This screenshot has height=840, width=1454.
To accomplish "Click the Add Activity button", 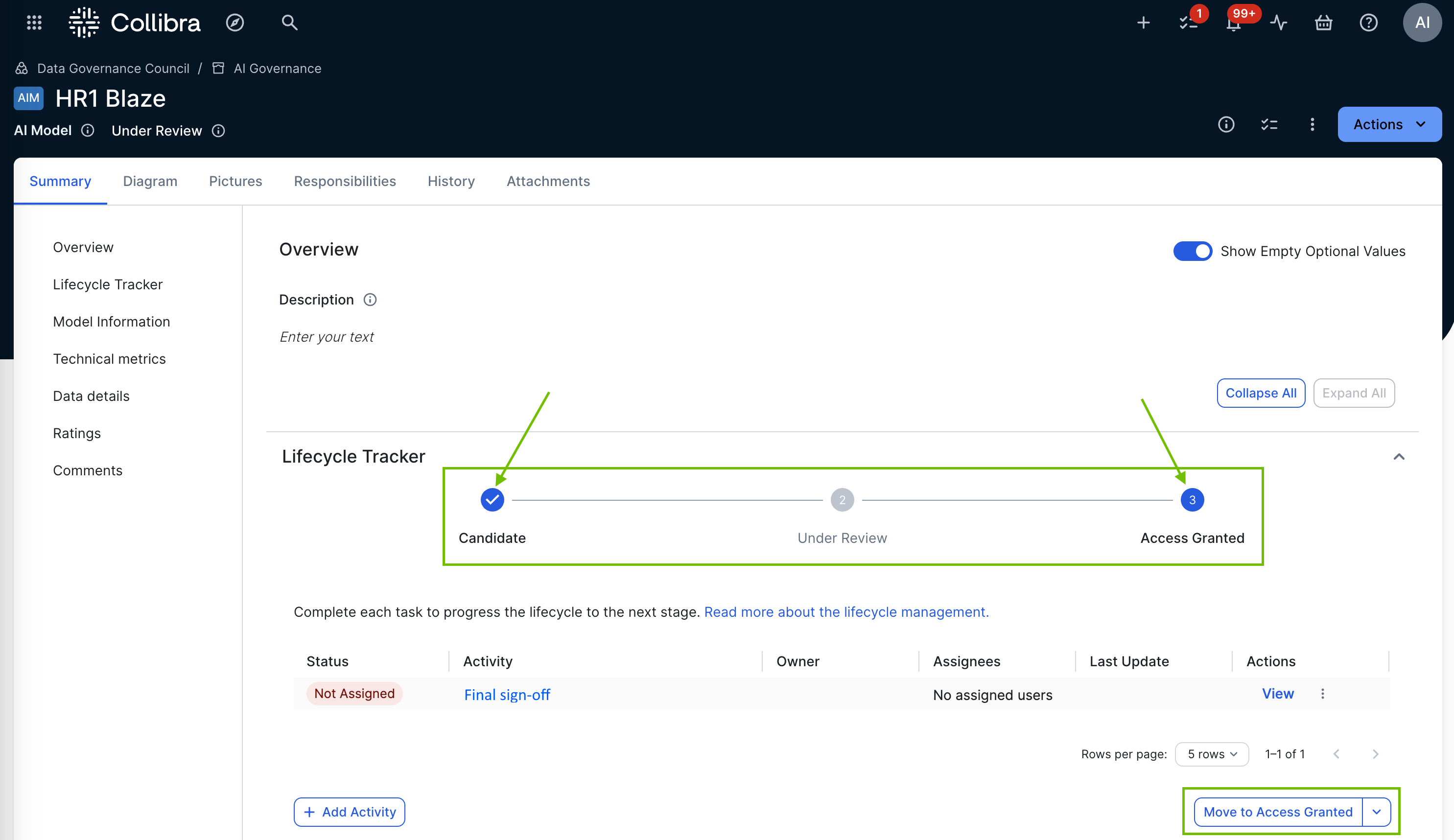I will pyautogui.click(x=349, y=812).
